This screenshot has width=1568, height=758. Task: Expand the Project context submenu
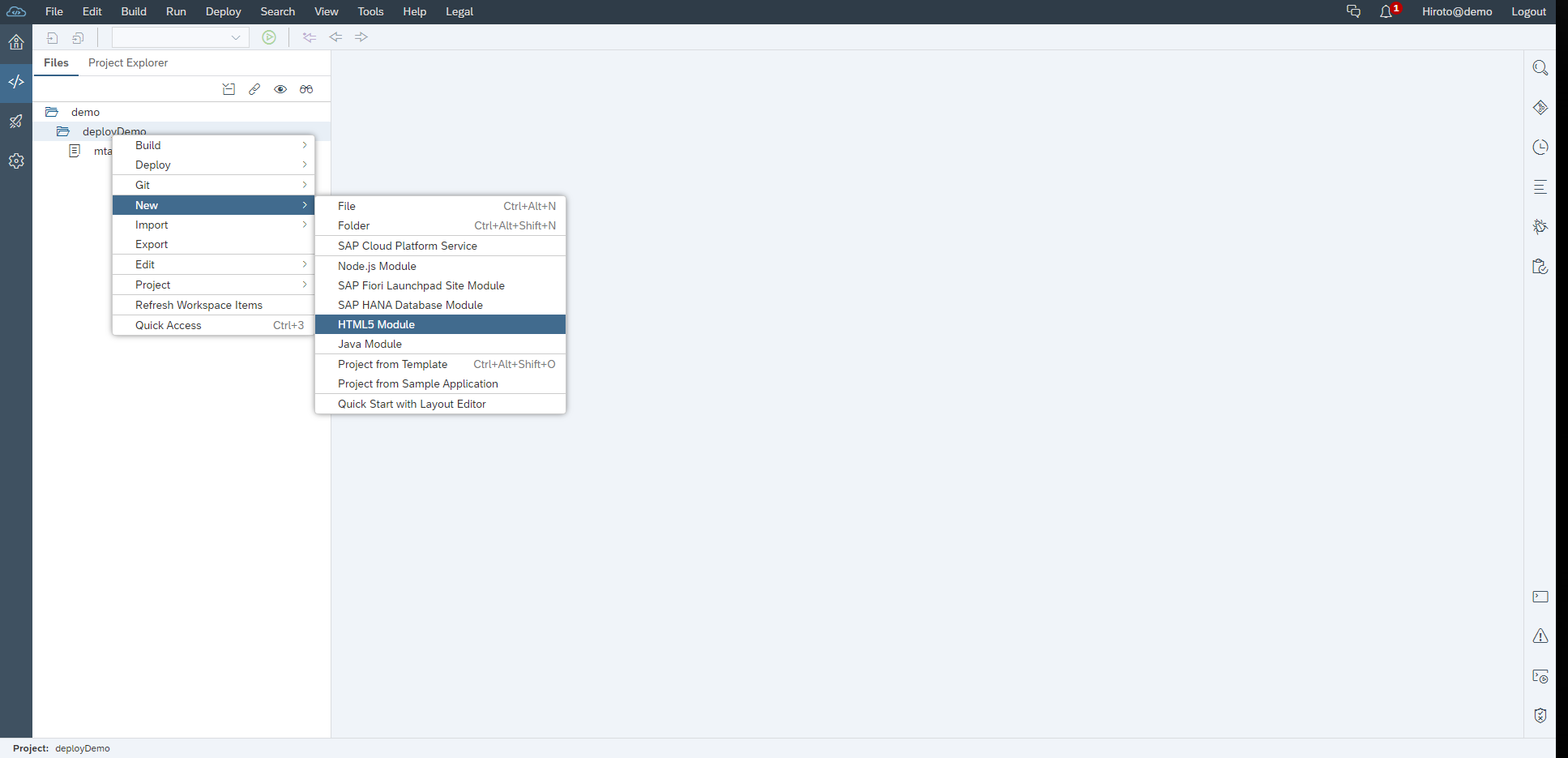(x=213, y=285)
